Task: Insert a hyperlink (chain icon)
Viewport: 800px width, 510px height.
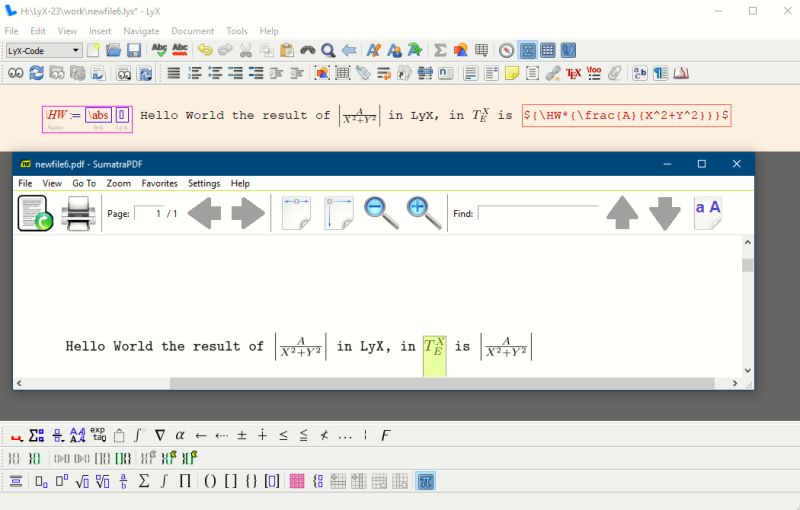Action: click(553, 73)
